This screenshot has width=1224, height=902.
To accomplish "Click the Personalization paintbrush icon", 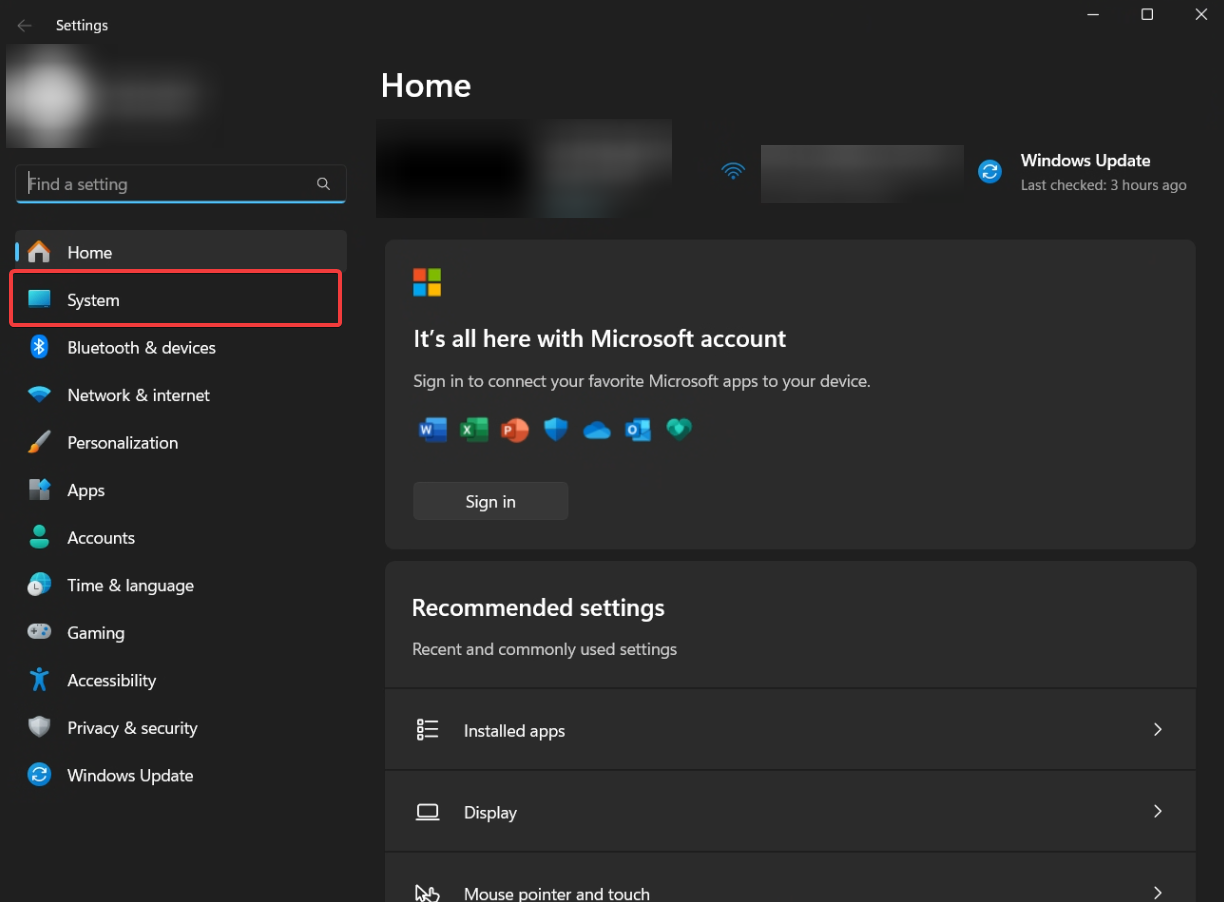I will (39, 442).
